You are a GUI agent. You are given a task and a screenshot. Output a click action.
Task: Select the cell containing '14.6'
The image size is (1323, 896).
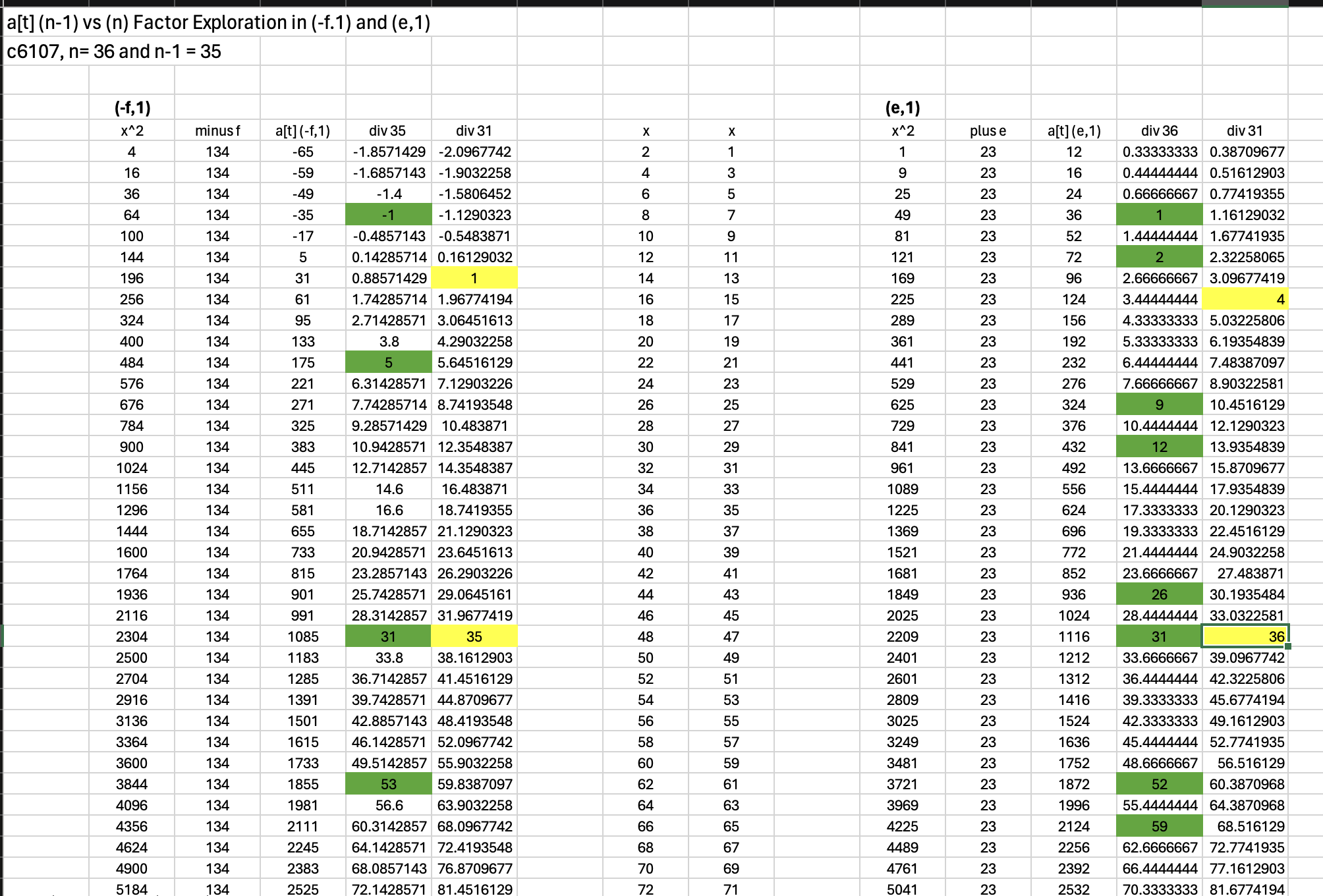pos(389,489)
